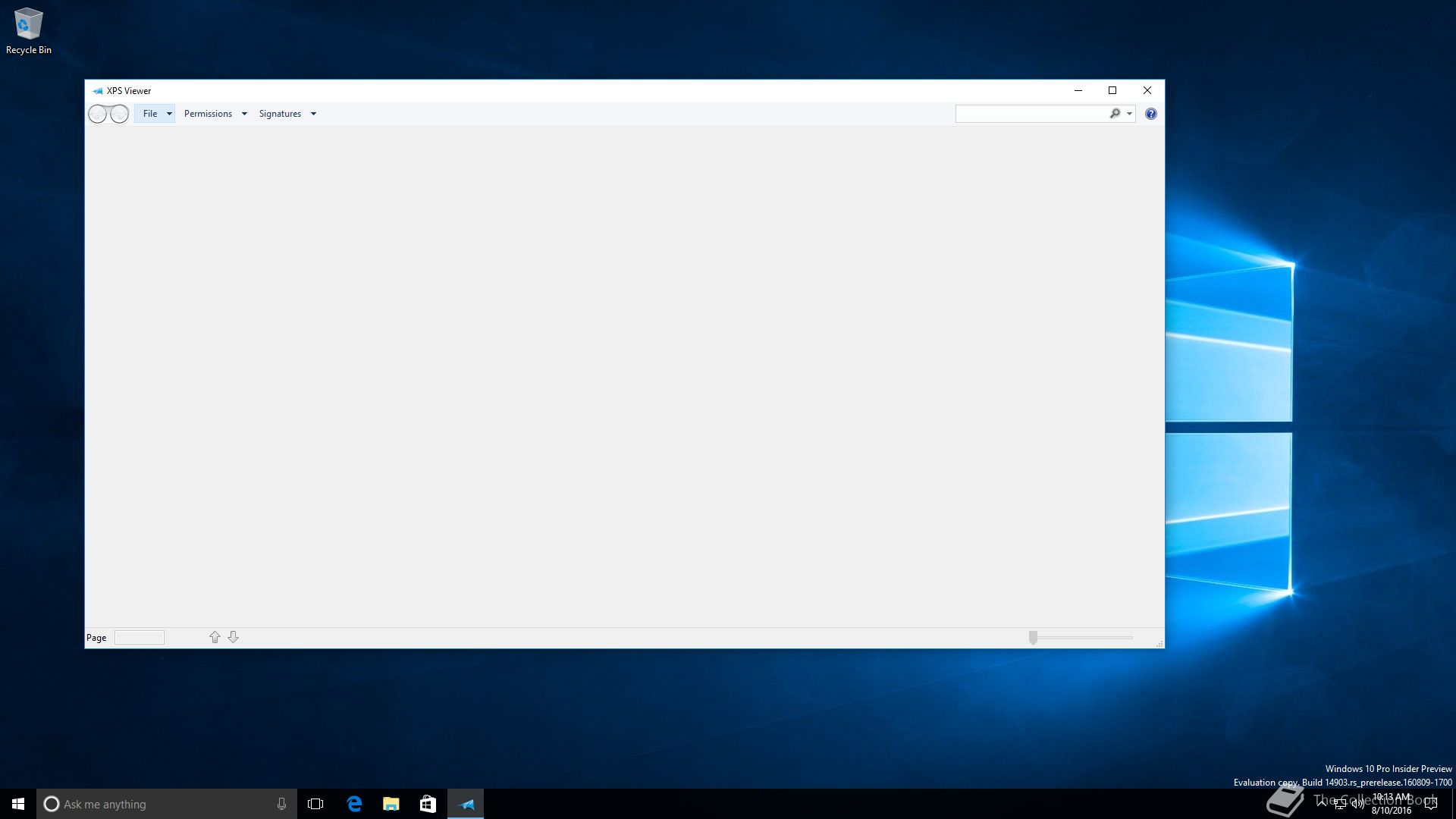Click the magnifier search icon
This screenshot has width=1456, height=819.
pos(1115,114)
